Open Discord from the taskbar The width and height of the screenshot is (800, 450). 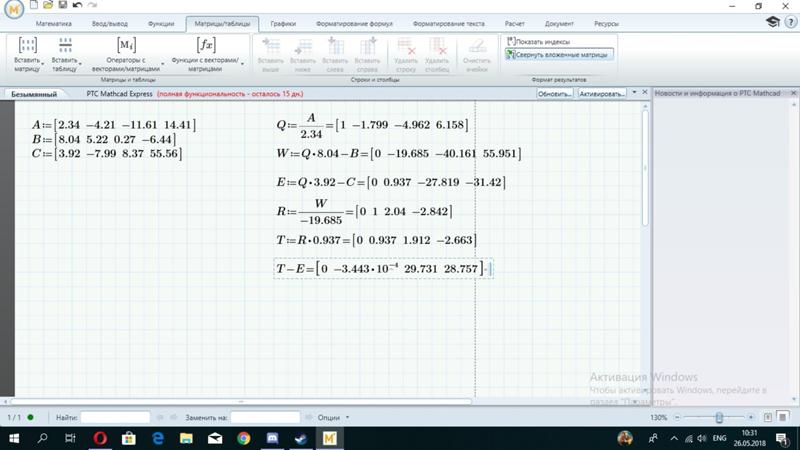(x=272, y=438)
